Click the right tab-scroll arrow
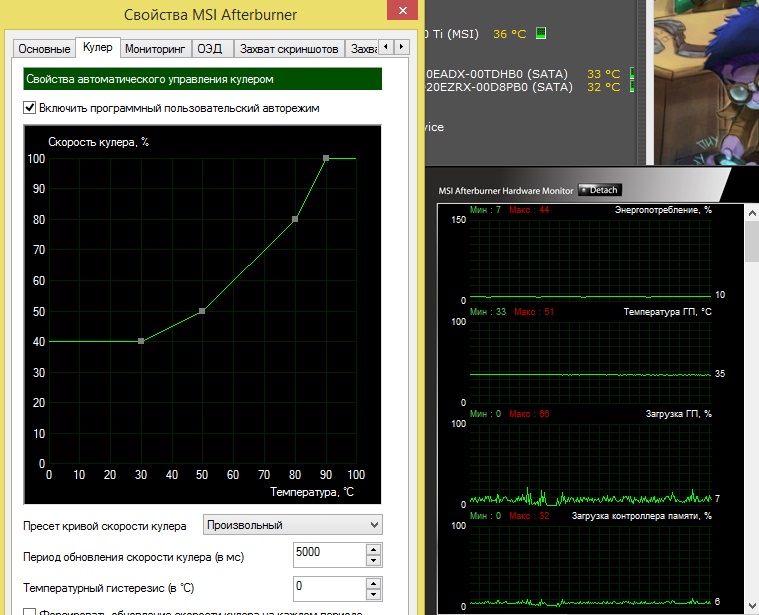759x615 pixels. click(401, 47)
